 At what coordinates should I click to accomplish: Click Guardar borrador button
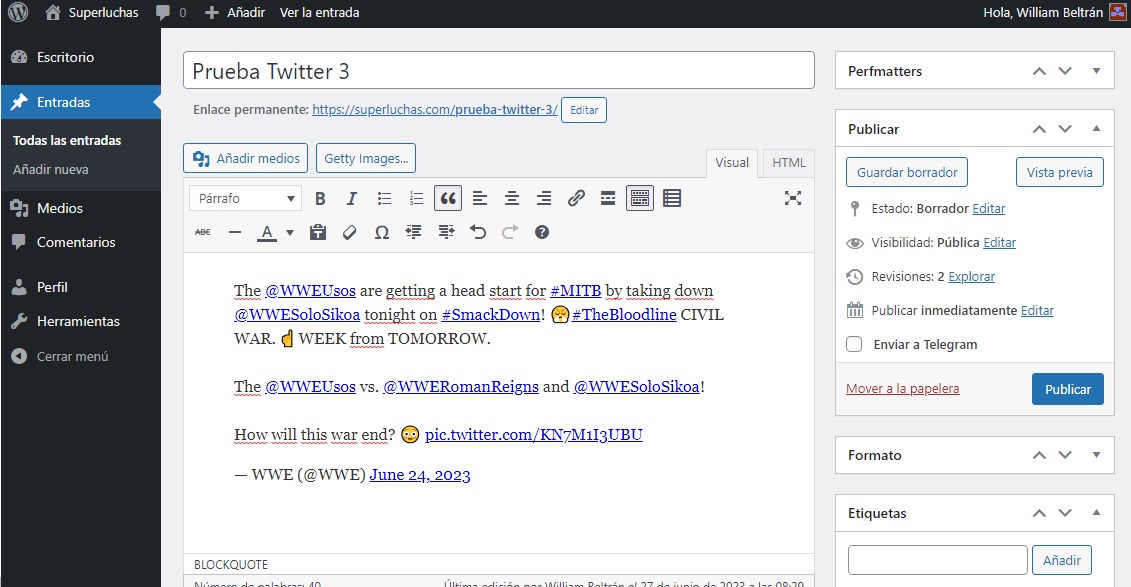(x=907, y=172)
